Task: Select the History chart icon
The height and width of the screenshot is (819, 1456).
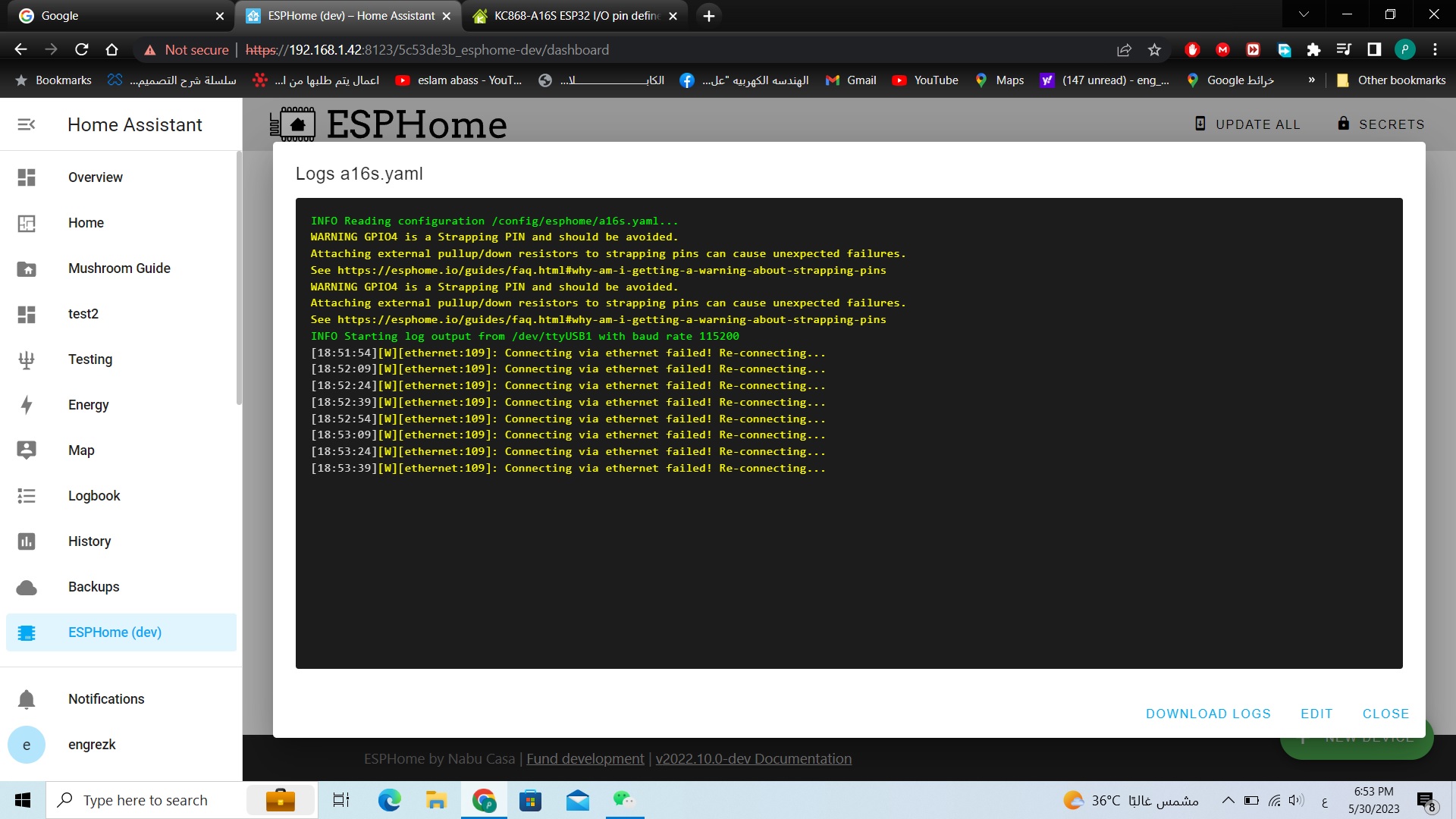Action: [27, 541]
